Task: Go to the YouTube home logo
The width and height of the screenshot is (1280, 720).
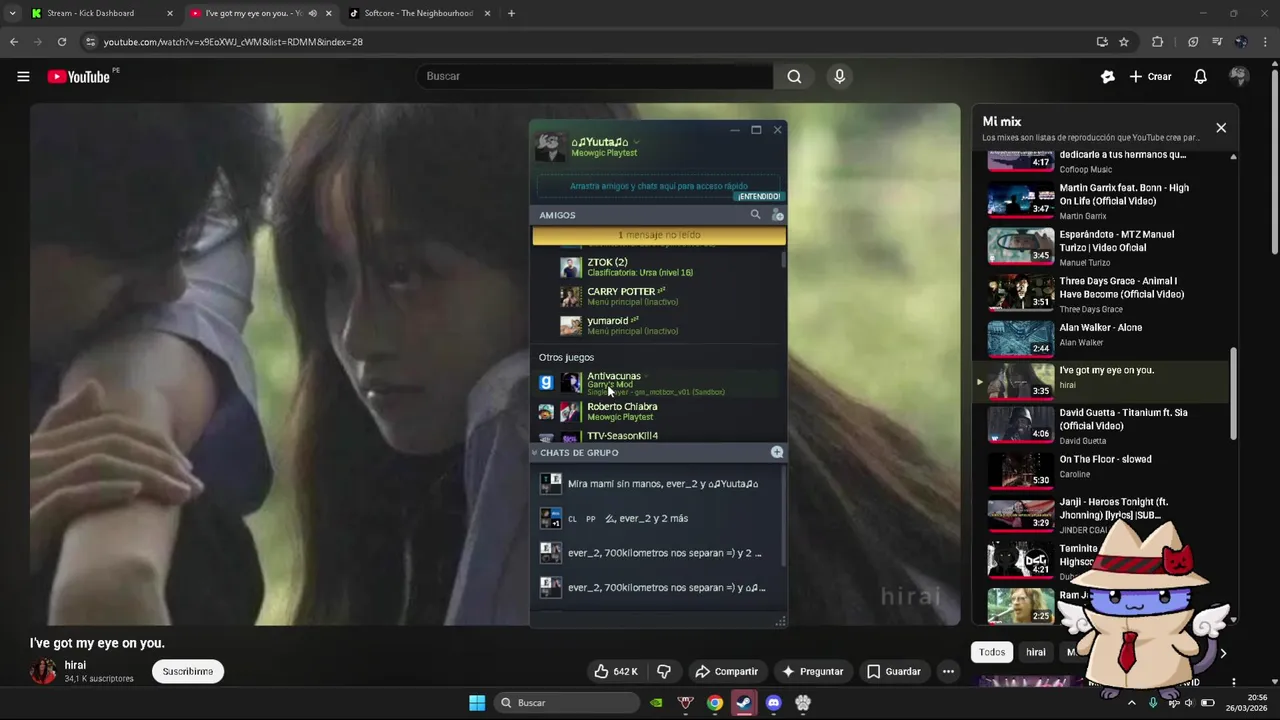Action: coord(78,77)
